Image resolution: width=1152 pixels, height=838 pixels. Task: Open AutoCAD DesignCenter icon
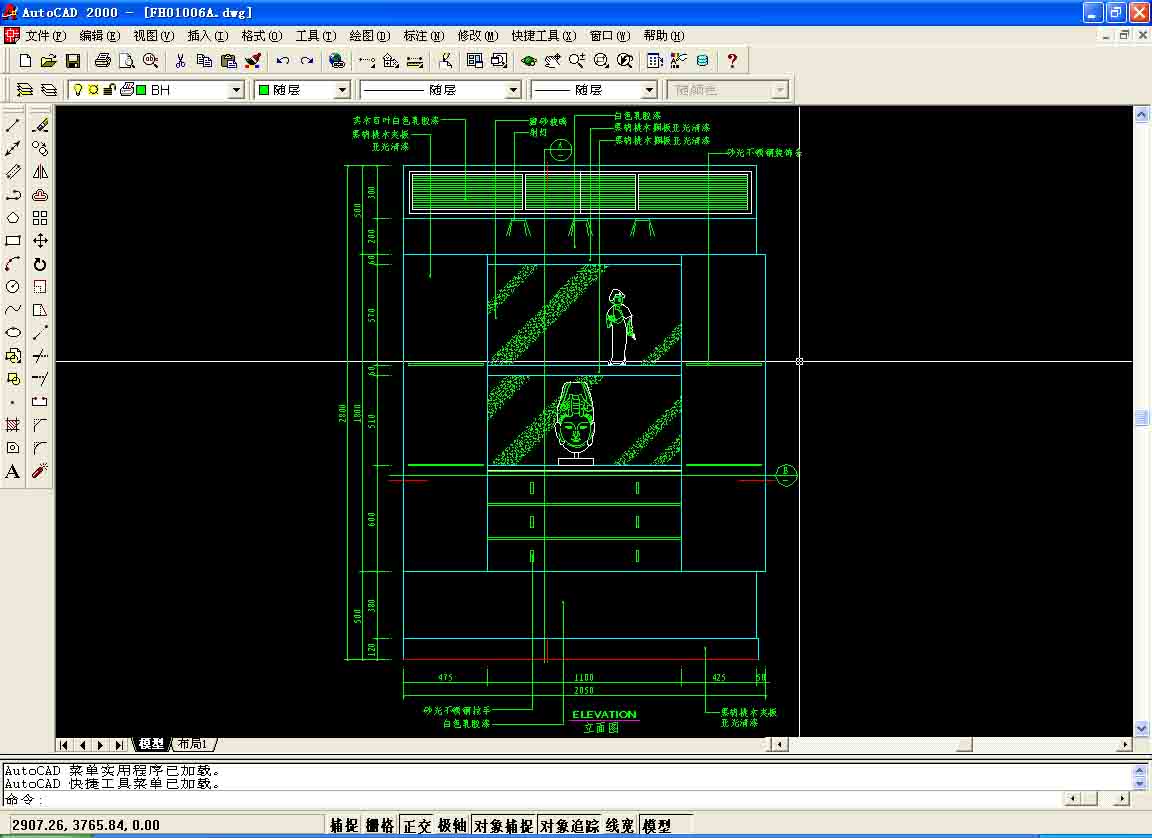click(655, 61)
